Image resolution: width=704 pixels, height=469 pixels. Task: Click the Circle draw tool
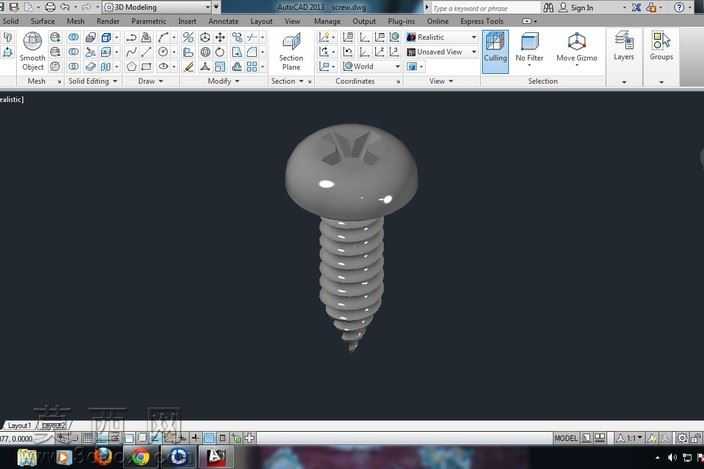click(x=163, y=52)
